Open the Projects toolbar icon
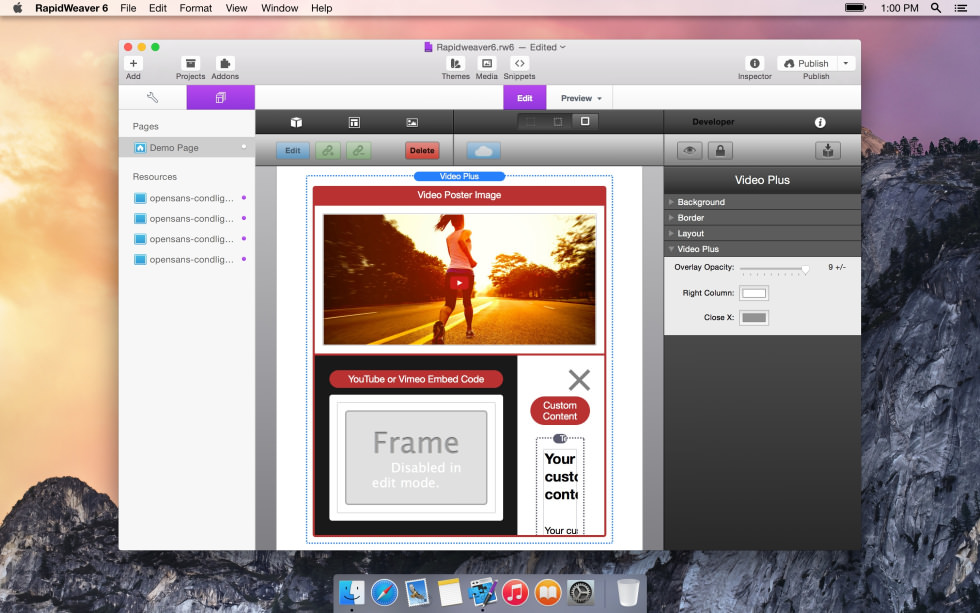This screenshot has height=613, width=980. pos(191,63)
